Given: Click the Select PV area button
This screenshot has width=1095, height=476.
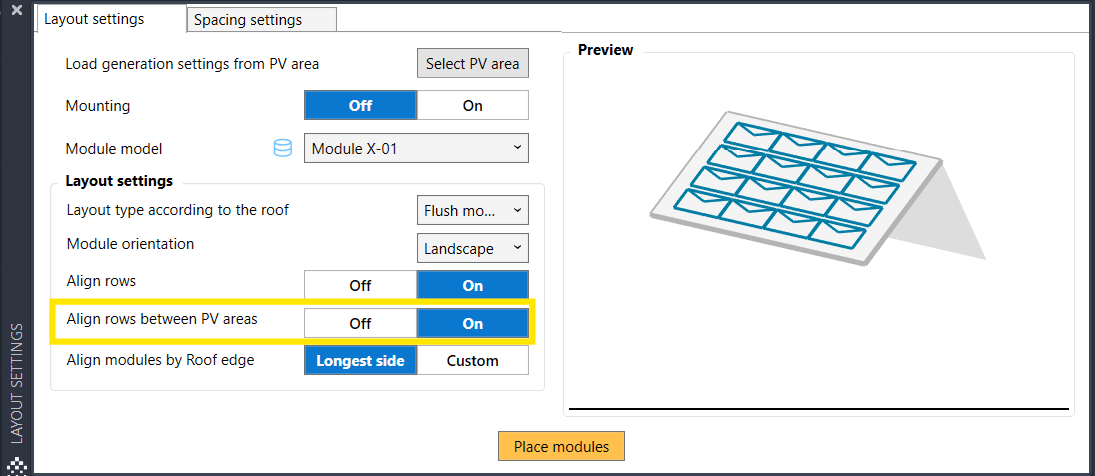Looking at the screenshot, I should coord(473,64).
